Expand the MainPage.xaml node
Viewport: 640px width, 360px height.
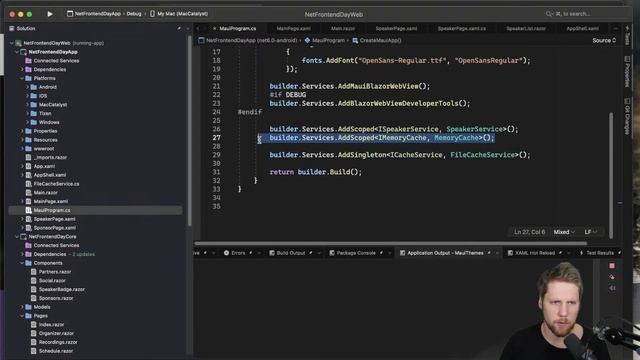(22, 201)
